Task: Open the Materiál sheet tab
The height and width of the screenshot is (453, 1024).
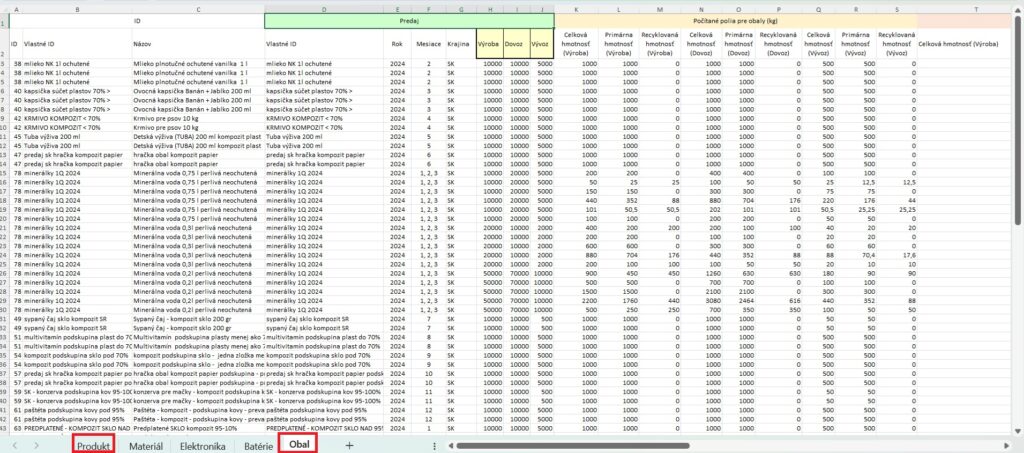Action: click(146, 444)
